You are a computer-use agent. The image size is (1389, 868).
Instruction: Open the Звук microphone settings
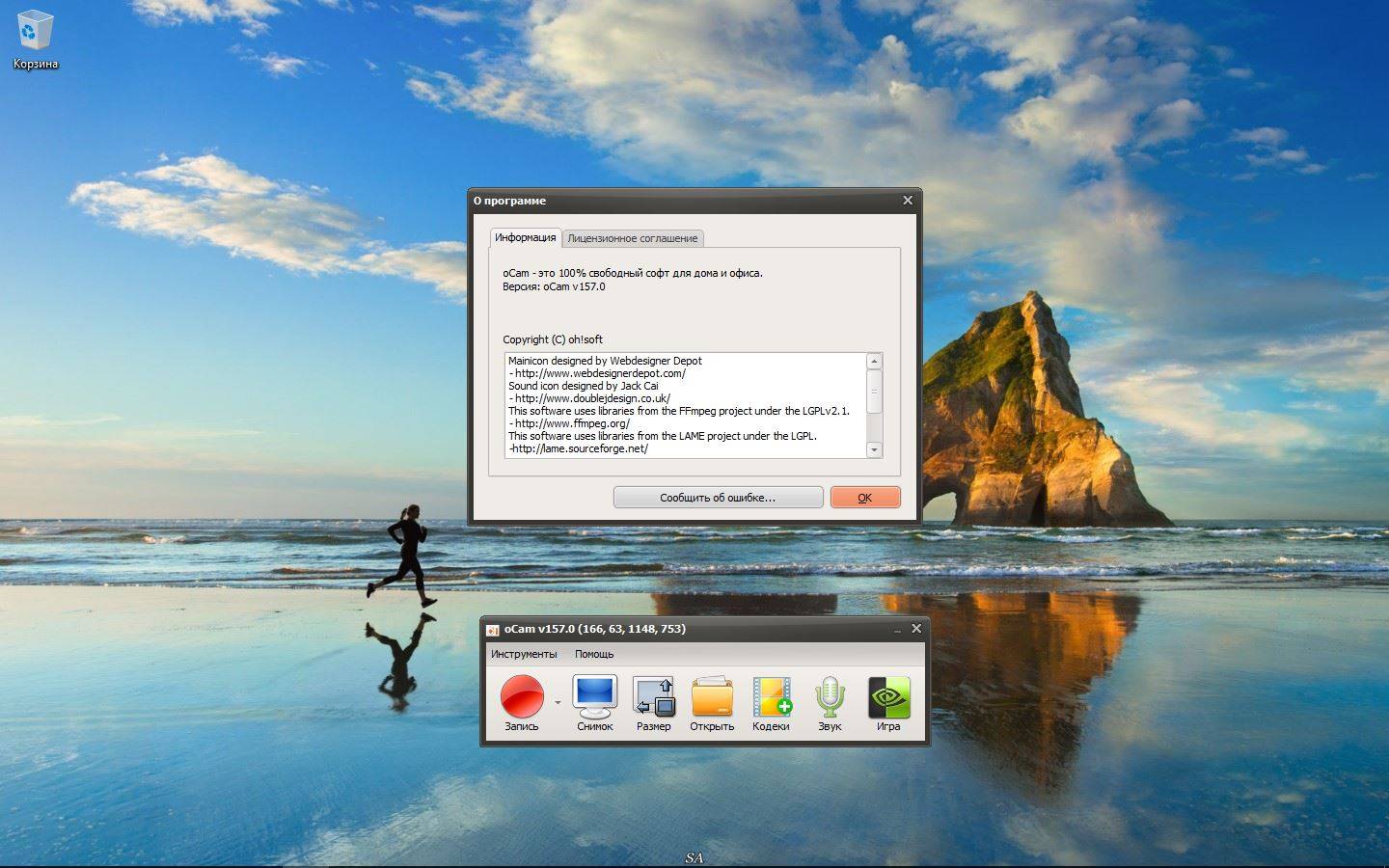[830, 703]
